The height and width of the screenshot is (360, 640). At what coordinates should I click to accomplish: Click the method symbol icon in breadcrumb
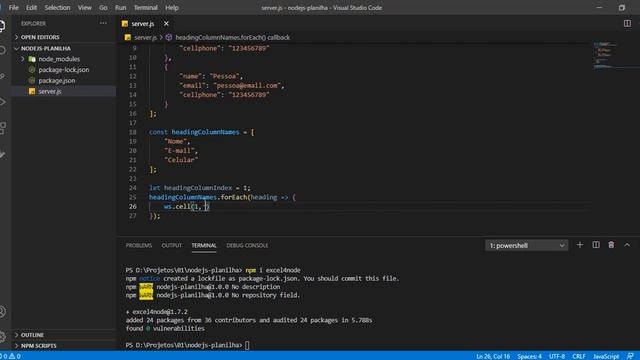coord(169,37)
